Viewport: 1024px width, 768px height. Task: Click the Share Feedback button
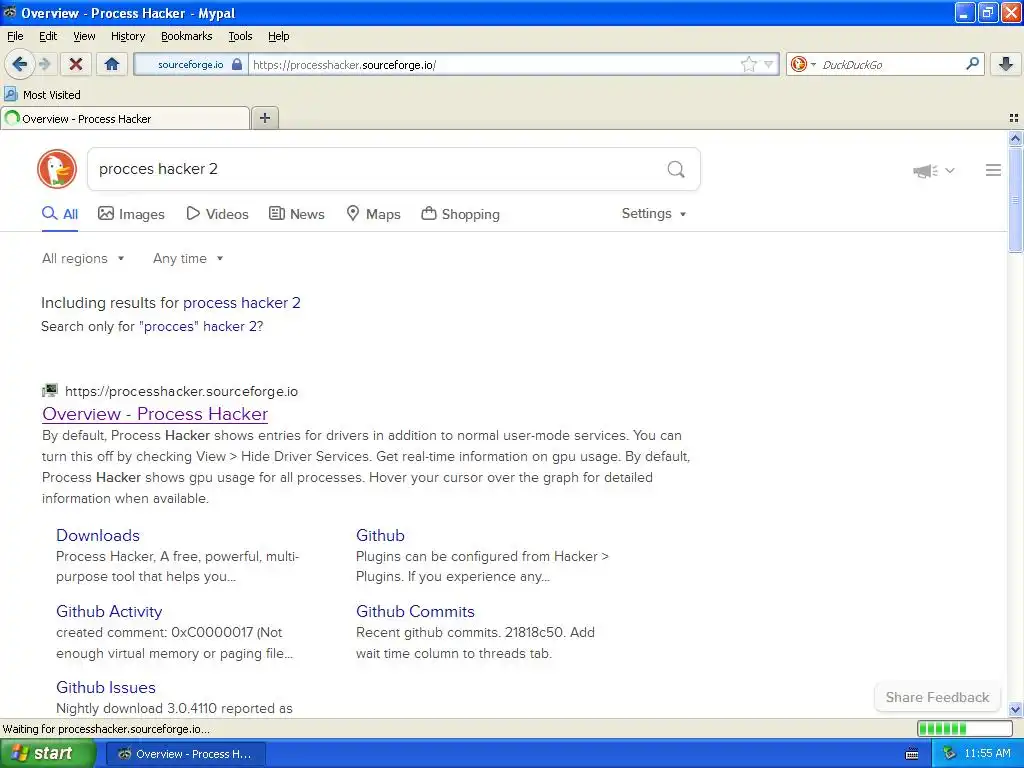(937, 697)
